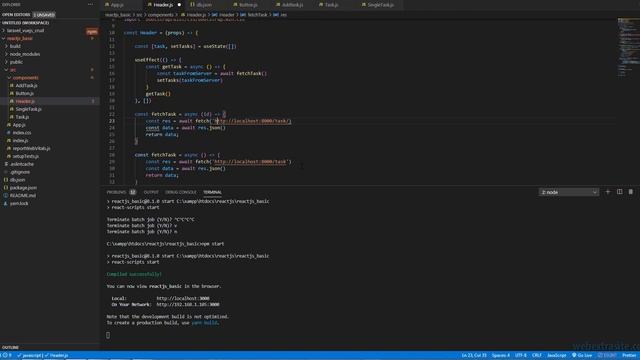Click the errors and warnings status indicator
Image resolution: width=640 pixels, height=360 pixels.
[x=7, y=356]
